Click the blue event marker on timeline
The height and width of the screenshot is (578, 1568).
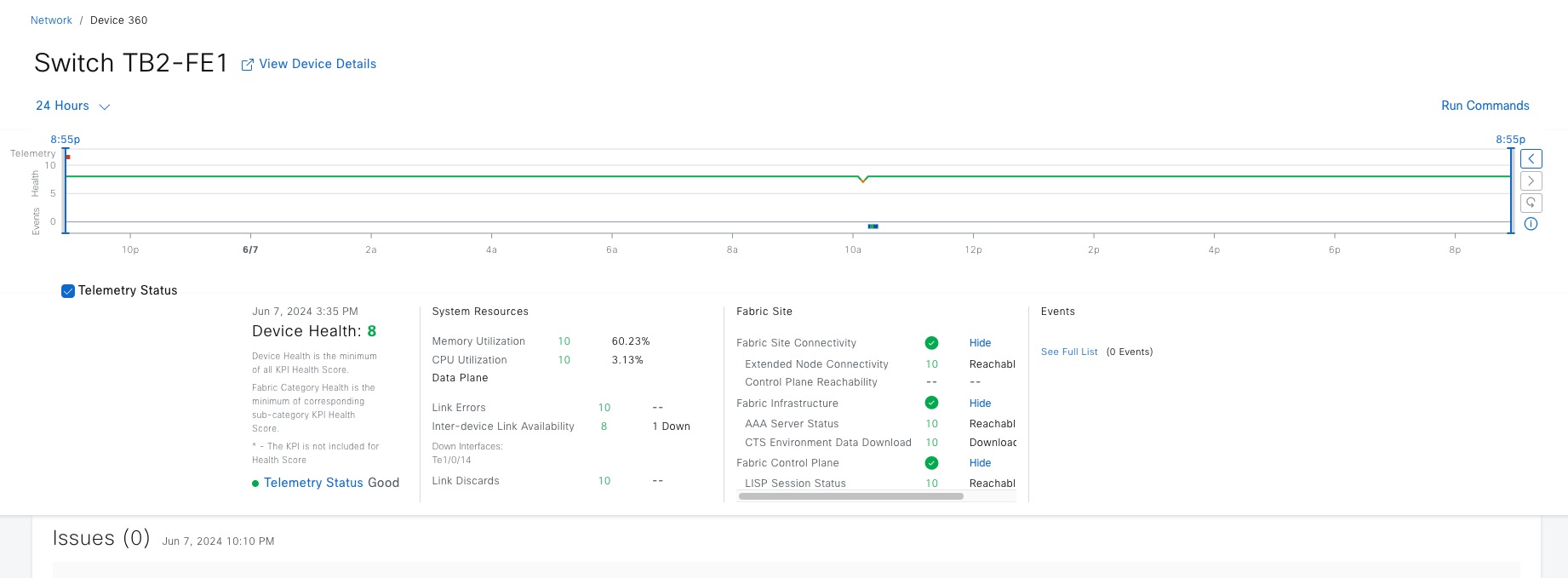pyautogui.click(x=873, y=226)
